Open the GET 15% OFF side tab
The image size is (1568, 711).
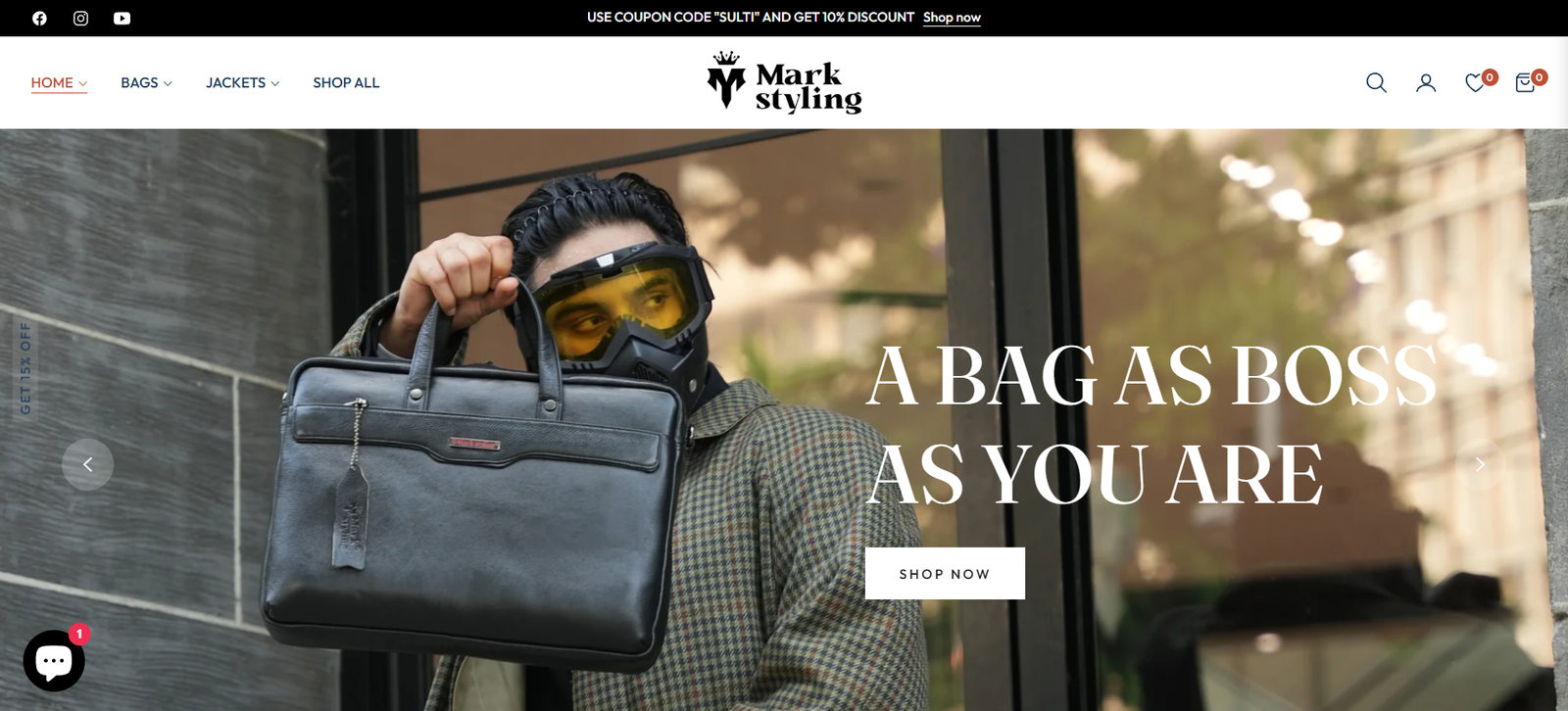tap(25, 368)
